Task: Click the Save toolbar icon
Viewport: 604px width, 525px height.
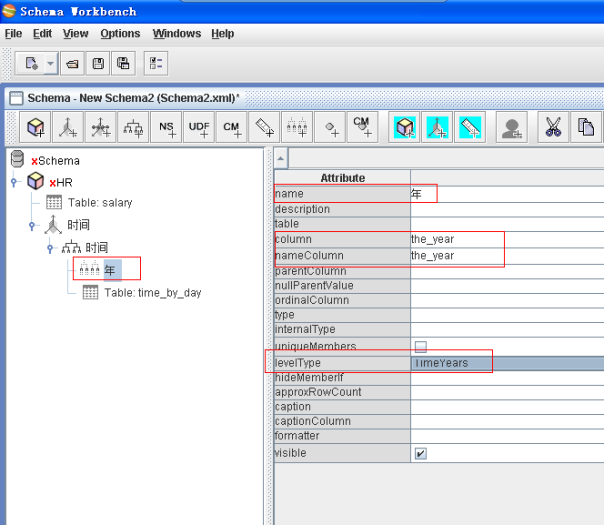Action: pyautogui.click(x=98, y=63)
